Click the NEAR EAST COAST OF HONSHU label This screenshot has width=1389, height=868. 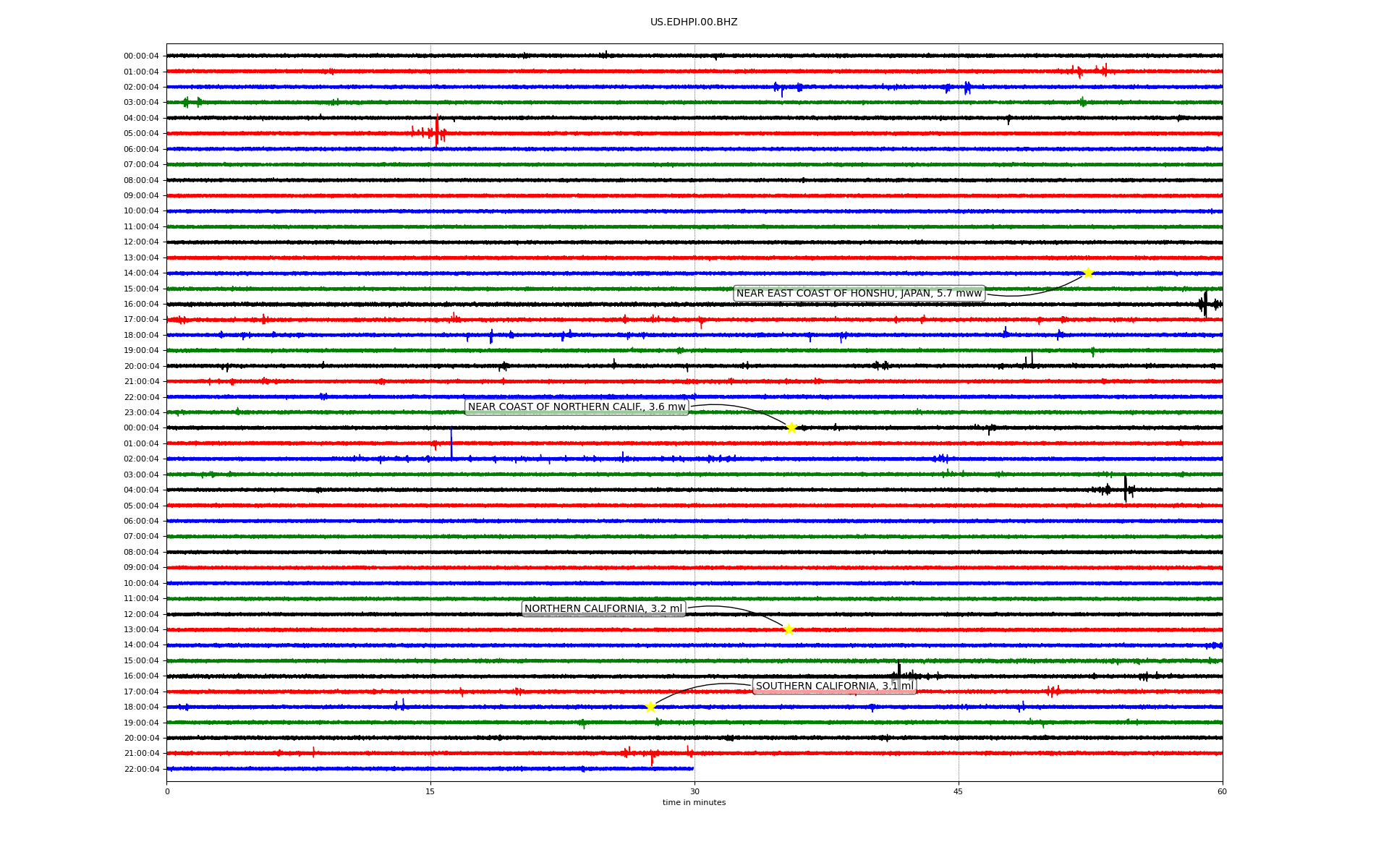(x=859, y=293)
